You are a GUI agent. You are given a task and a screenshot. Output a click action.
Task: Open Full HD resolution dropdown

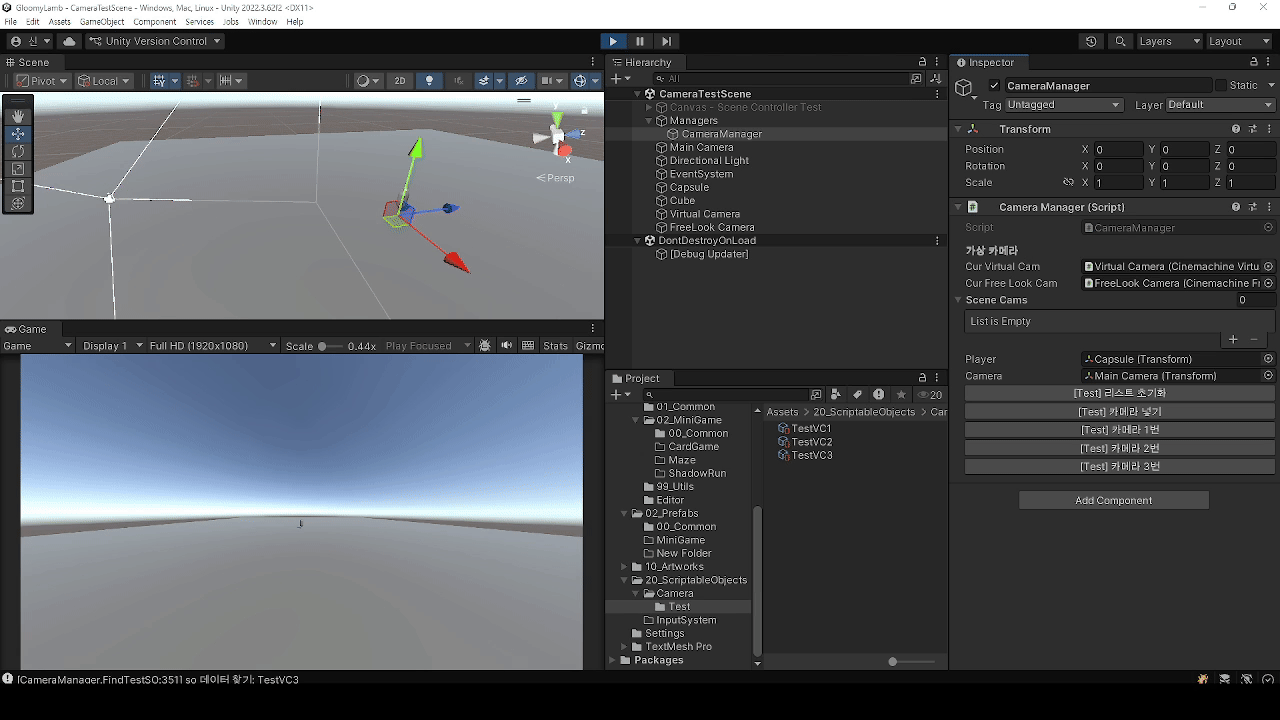(x=212, y=346)
